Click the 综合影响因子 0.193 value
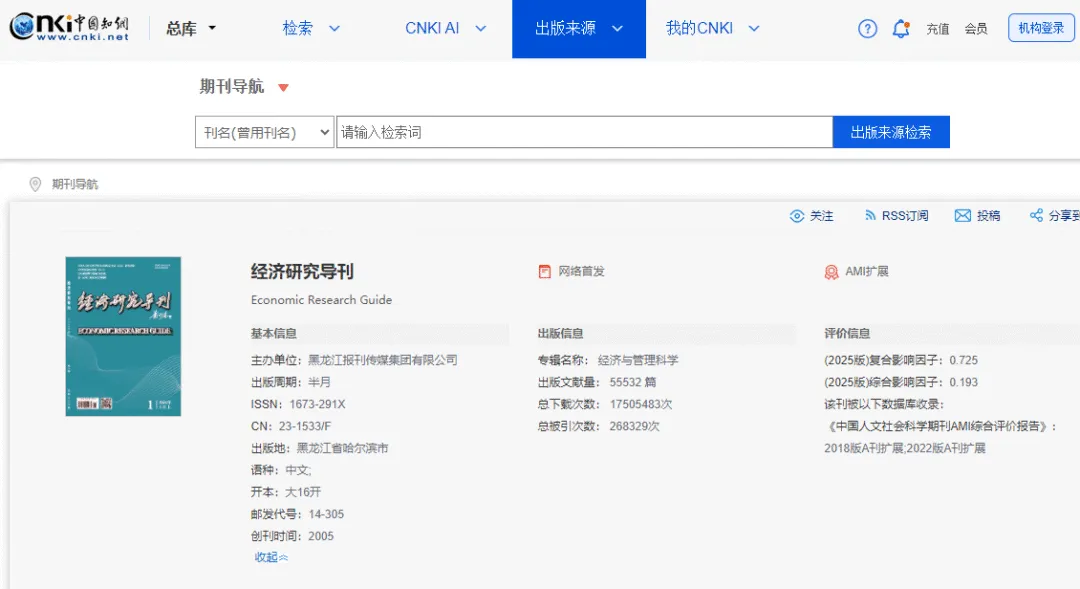This screenshot has width=1080, height=589. click(963, 382)
